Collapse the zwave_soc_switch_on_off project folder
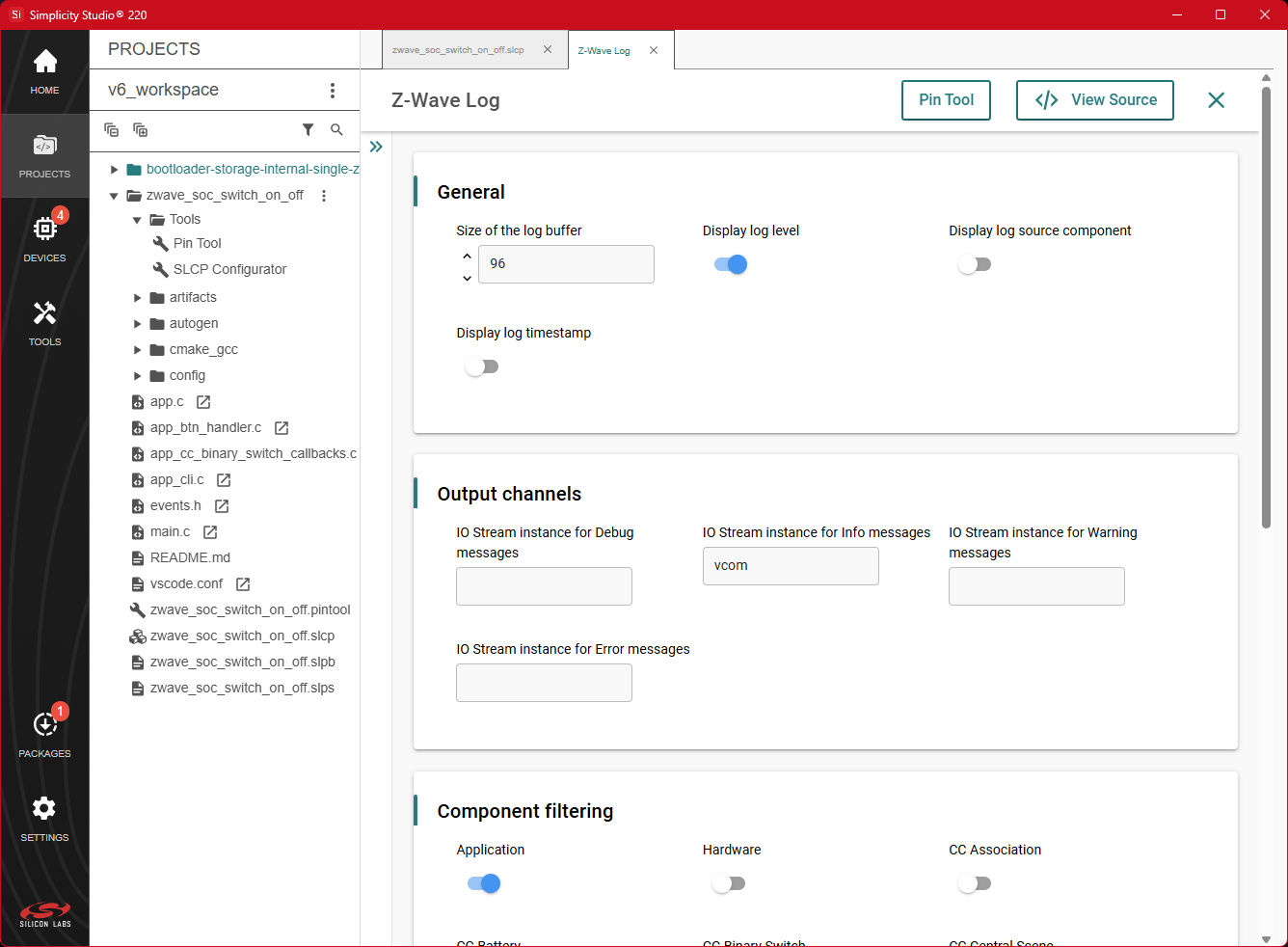This screenshot has width=1288, height=947. [114, 195]
